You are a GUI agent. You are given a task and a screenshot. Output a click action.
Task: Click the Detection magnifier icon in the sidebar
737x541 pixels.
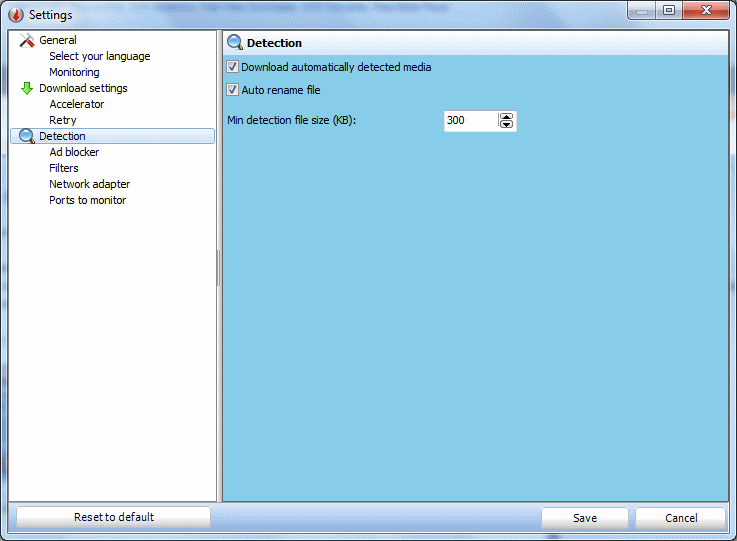pyautogui.click(x=27, y=136)
